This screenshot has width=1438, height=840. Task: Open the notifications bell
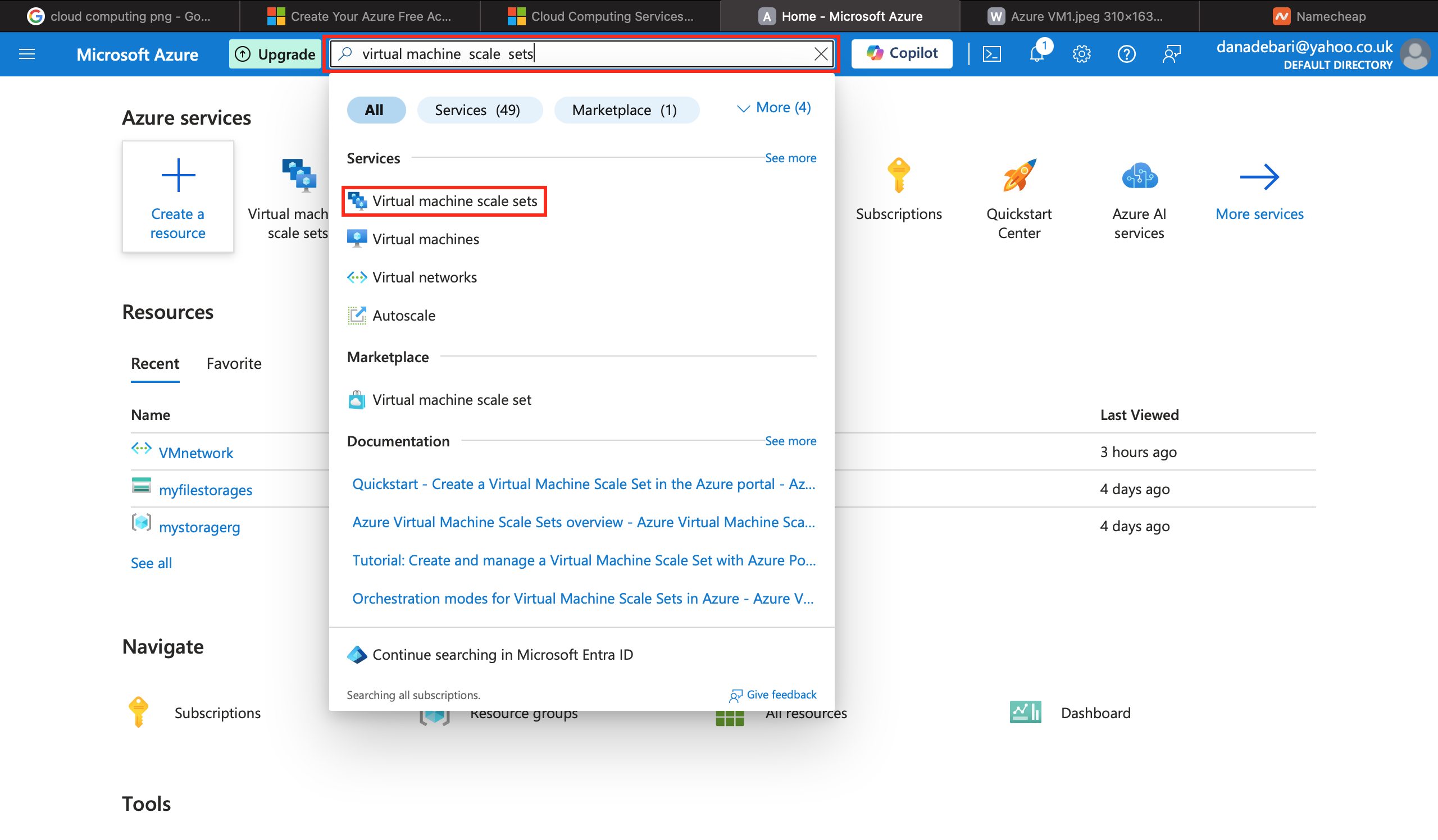click(1037, 54)
